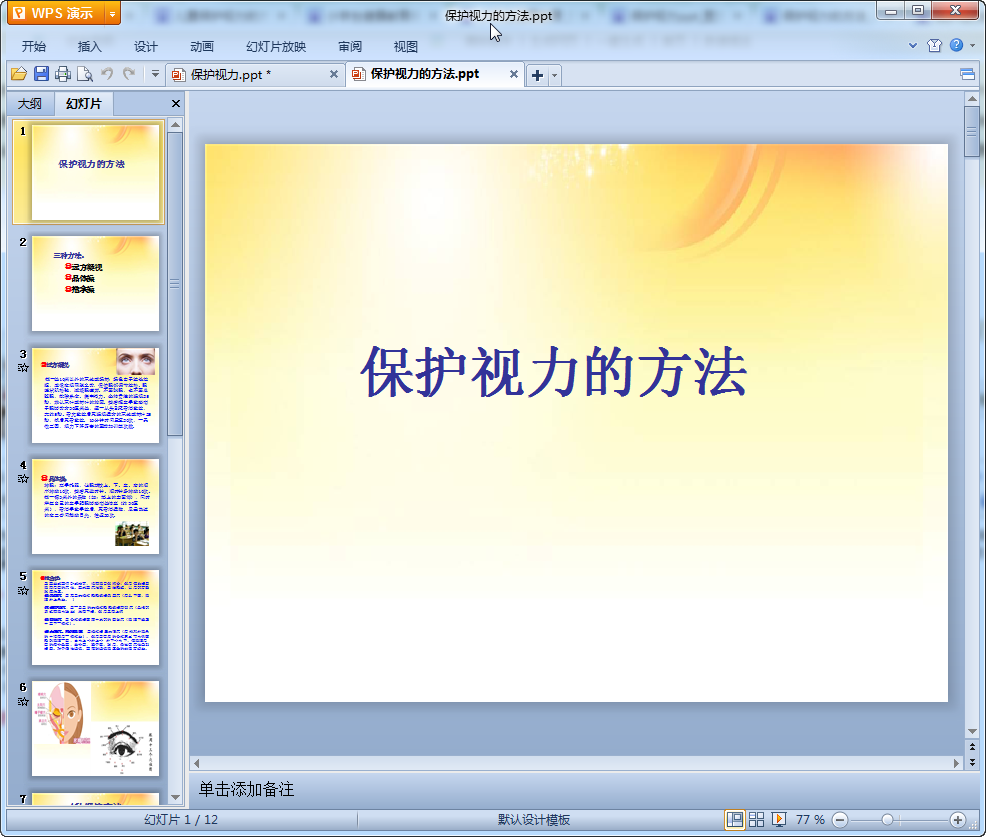Viewport: 986px width, 837px height.
Task: Click slide title 保护视力的方法
Action: pyautogui.click(x=554, y=372)
